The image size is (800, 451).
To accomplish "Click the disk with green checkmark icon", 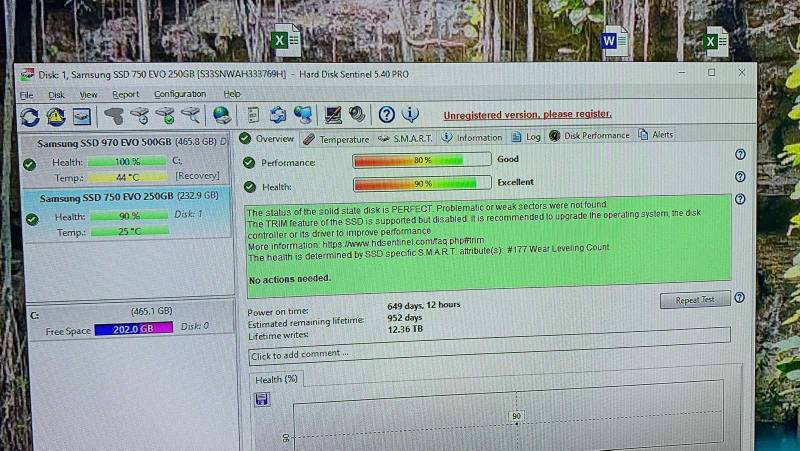I will 165,116.
